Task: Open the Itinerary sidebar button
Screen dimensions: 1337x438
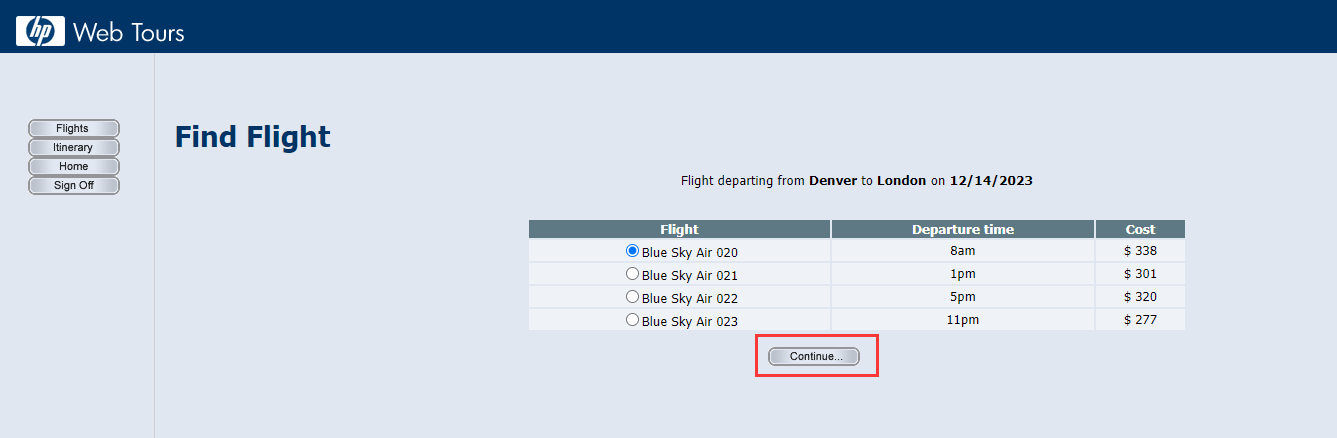Action: [73, 147]
